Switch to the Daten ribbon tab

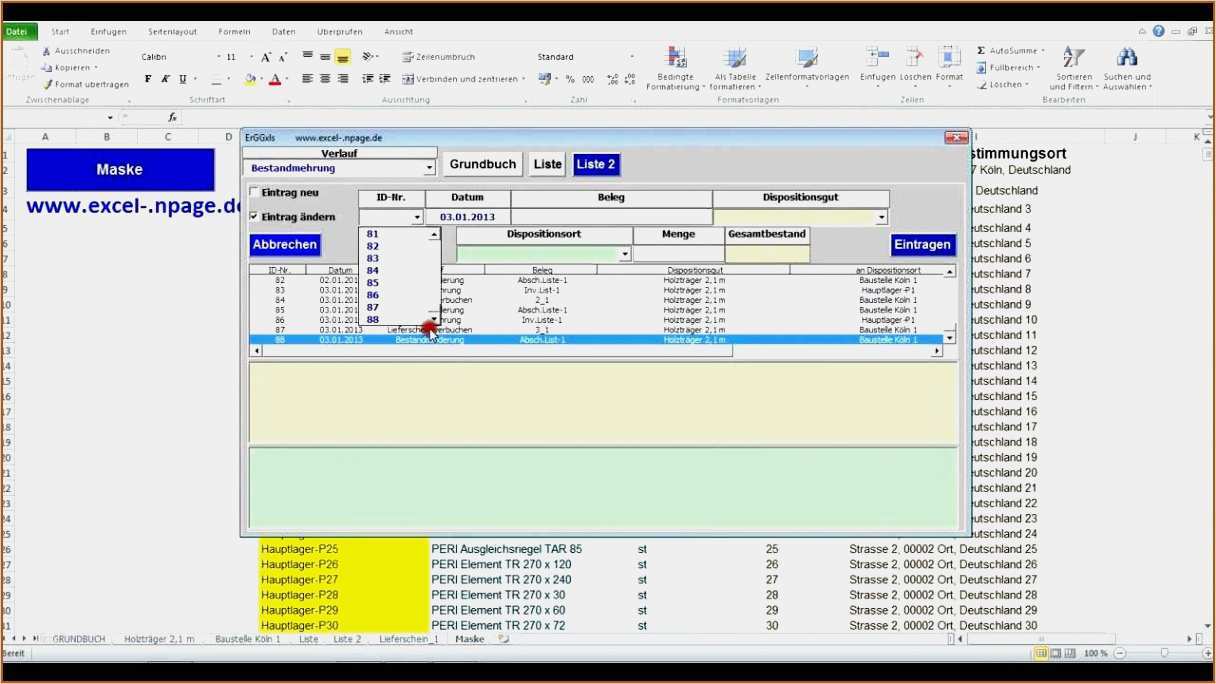coord(283,30)
